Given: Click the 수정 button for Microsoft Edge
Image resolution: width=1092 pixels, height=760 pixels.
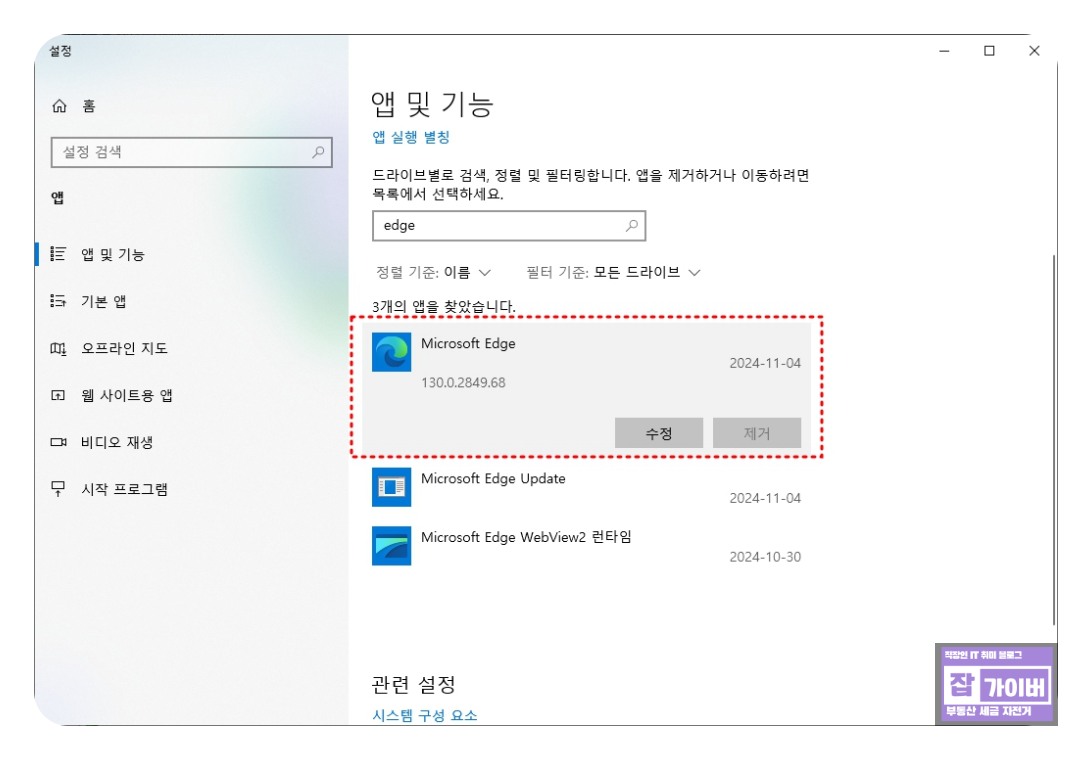Looking at the screenshot, I should point(659,433).
